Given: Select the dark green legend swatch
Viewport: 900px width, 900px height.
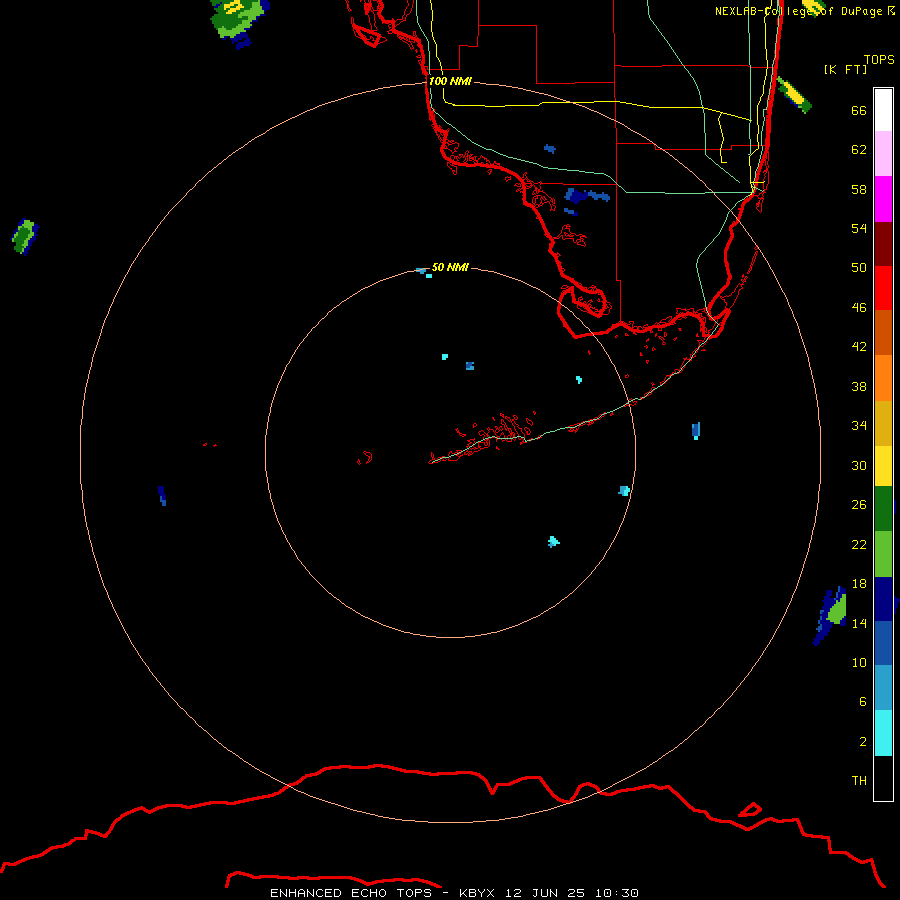Looking at the screenshot, I should coord(883,509).
